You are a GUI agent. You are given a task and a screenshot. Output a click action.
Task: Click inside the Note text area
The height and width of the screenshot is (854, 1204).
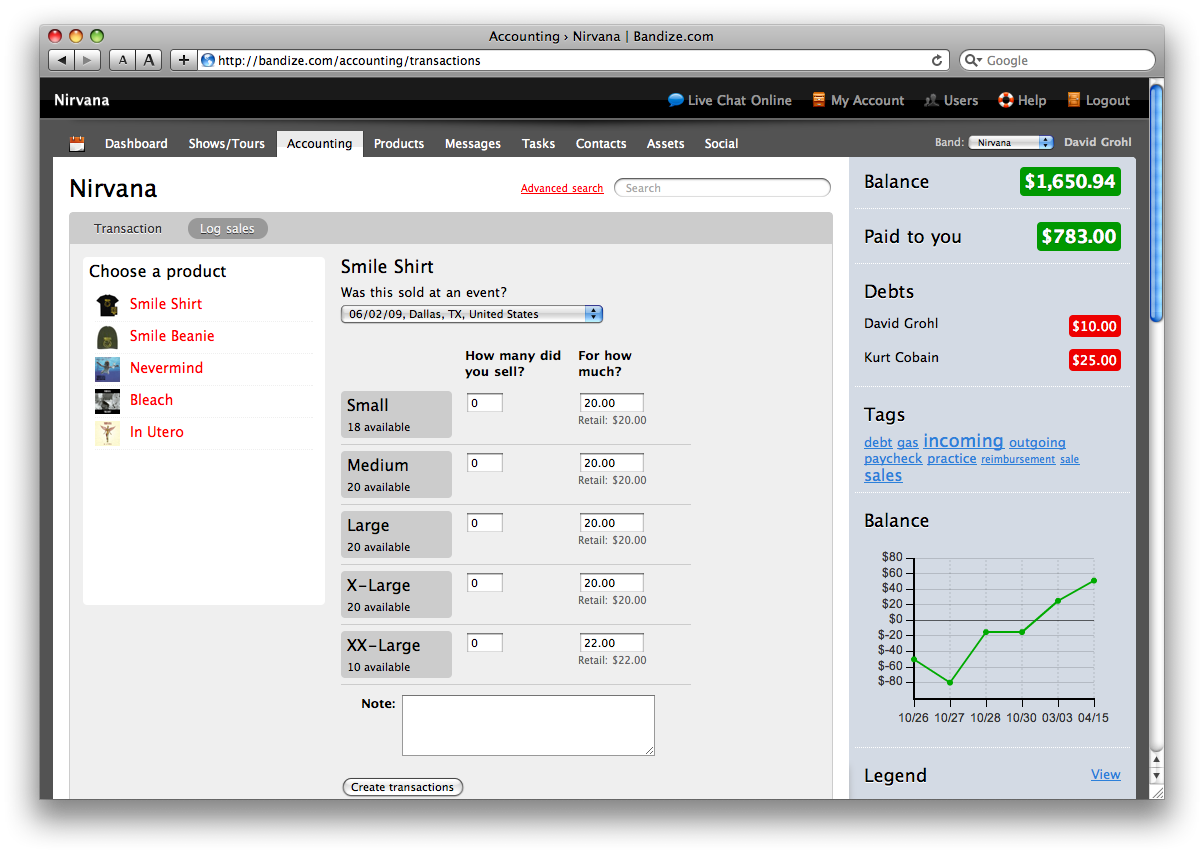coord(528,725)
